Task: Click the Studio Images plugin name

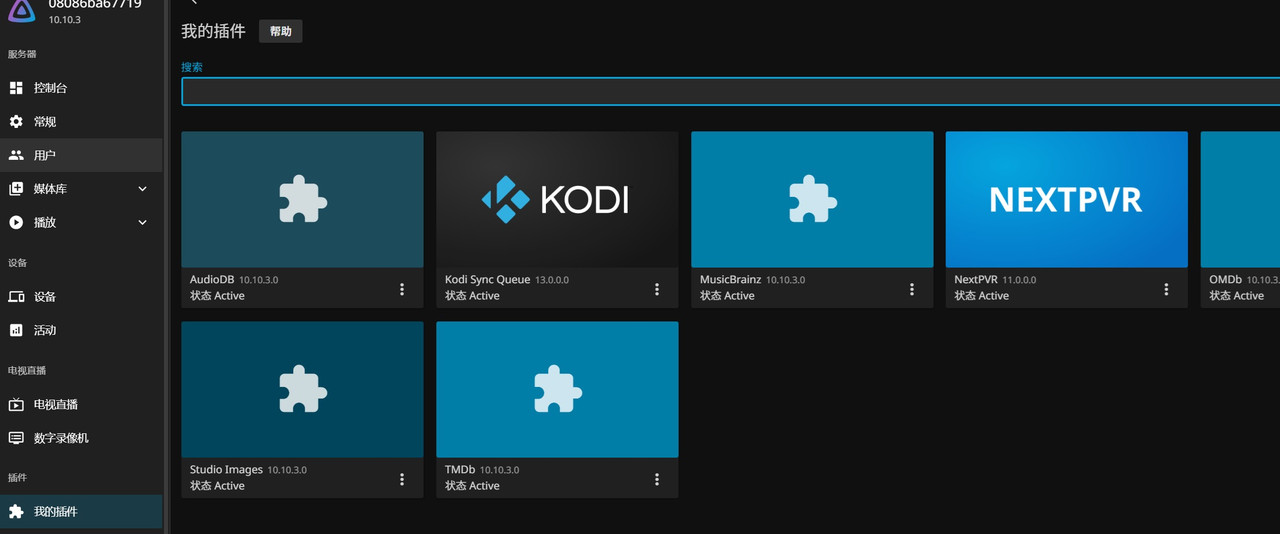Action: click(x=226, y=470)
